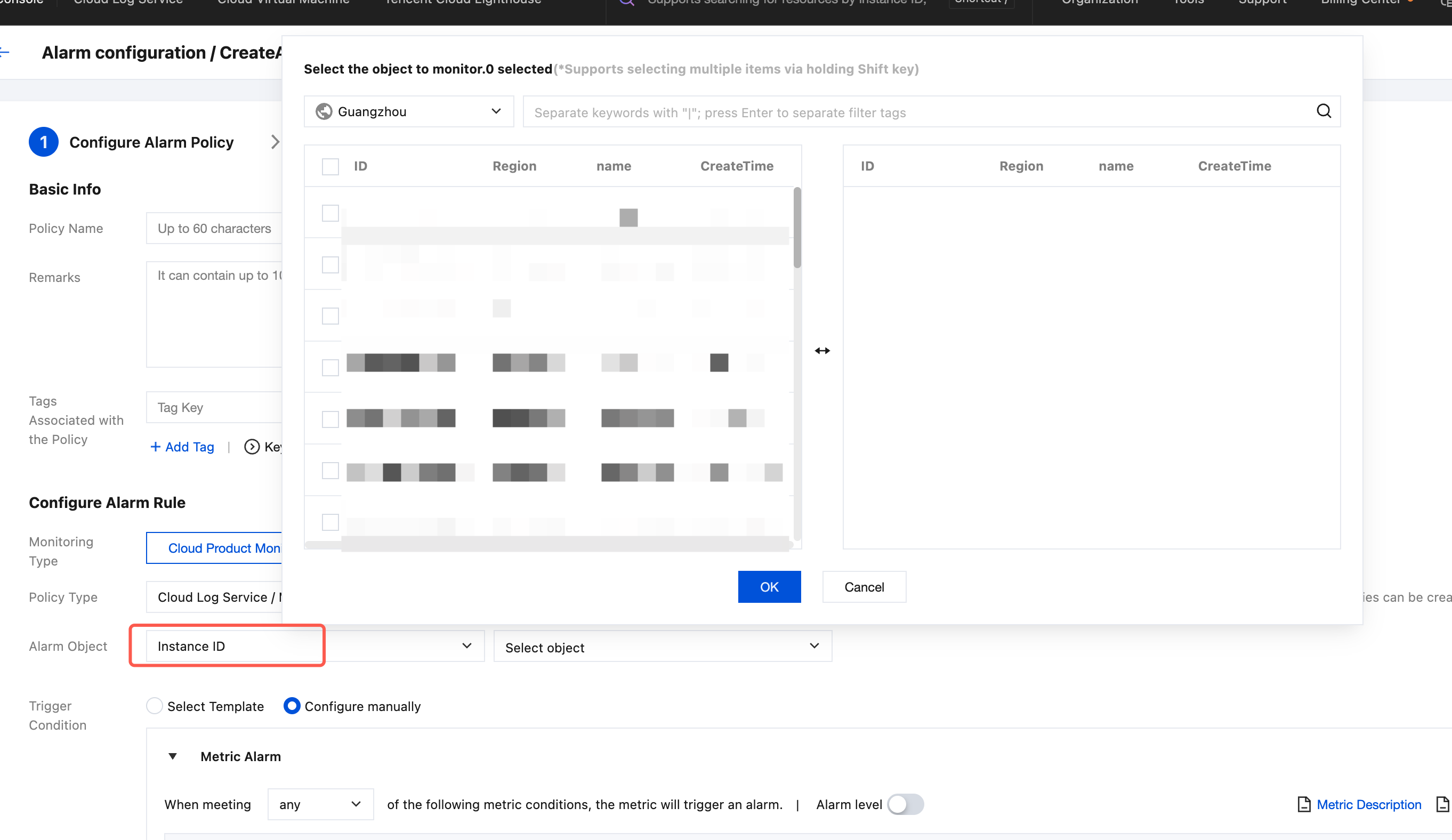Click the Policy Name input field
Image resolution: width=1452 pixels, height=840 pixels.
[214, 228]
